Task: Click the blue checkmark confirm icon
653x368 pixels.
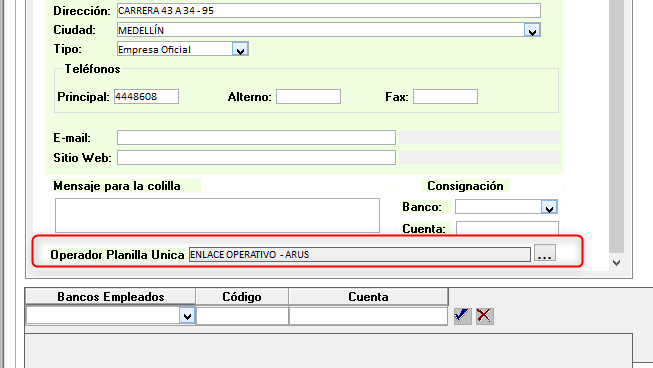Action: click(x=462, y=316)
